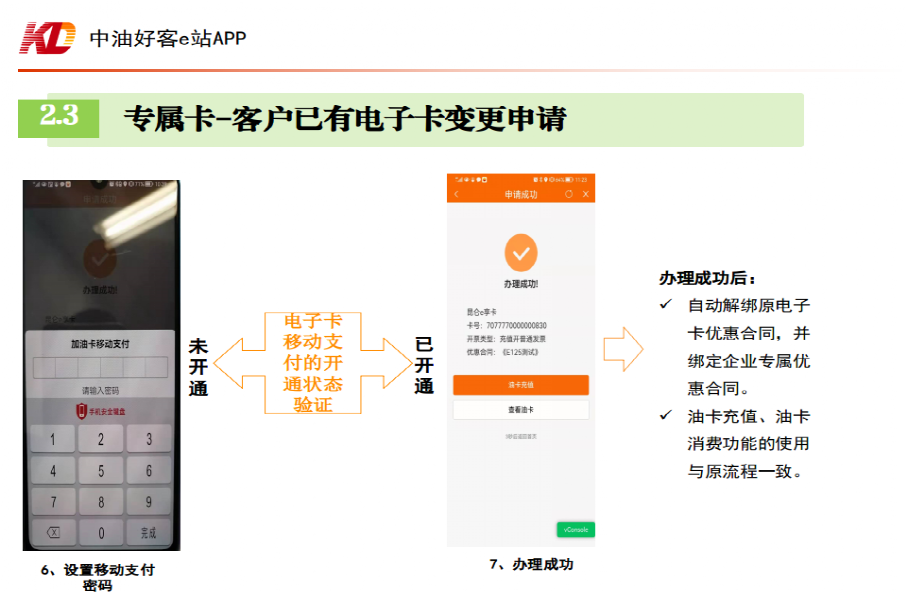The width and height of the screenshot is (907, 592).
Task: Click the KD logo in the header
Action: [x=48, y=38]
